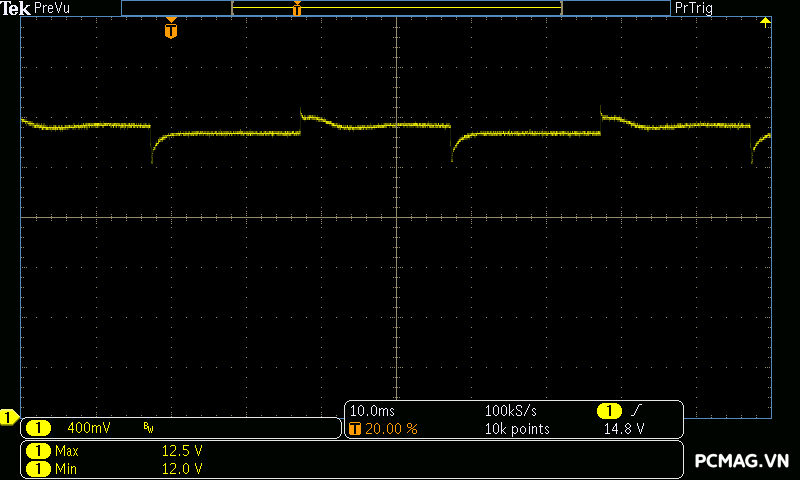Click the channel 1 badge next to 400mV

coord(38,428)
